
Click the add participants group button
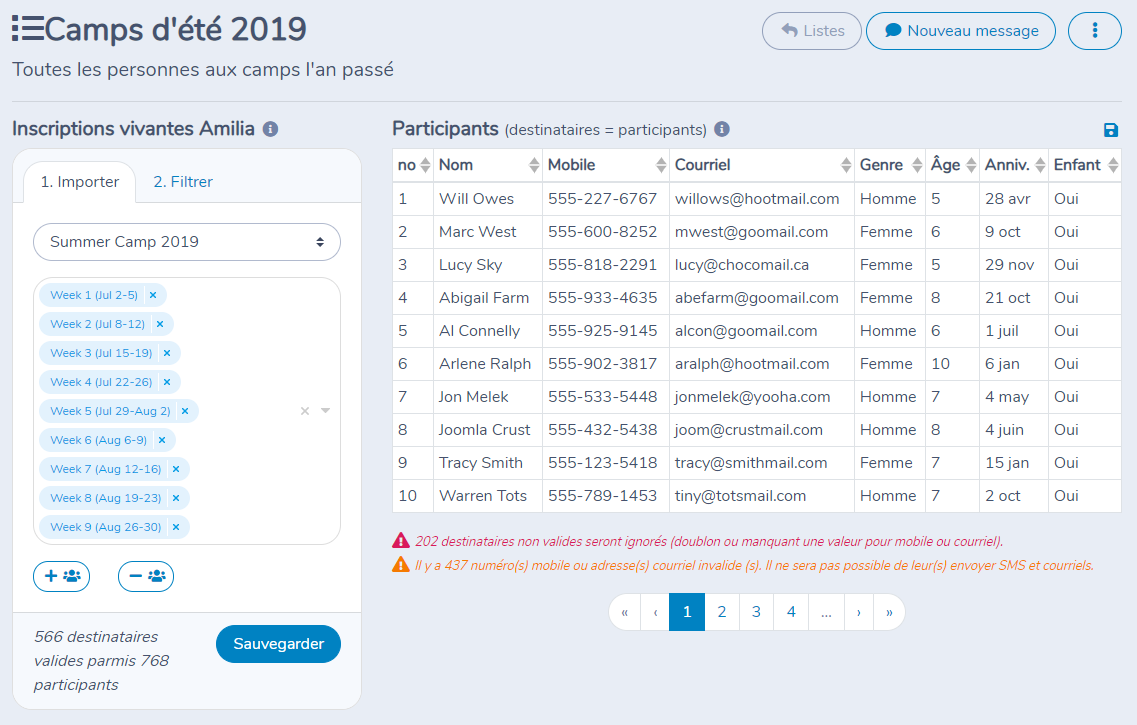pyautogui.click(x=62, y=576)
